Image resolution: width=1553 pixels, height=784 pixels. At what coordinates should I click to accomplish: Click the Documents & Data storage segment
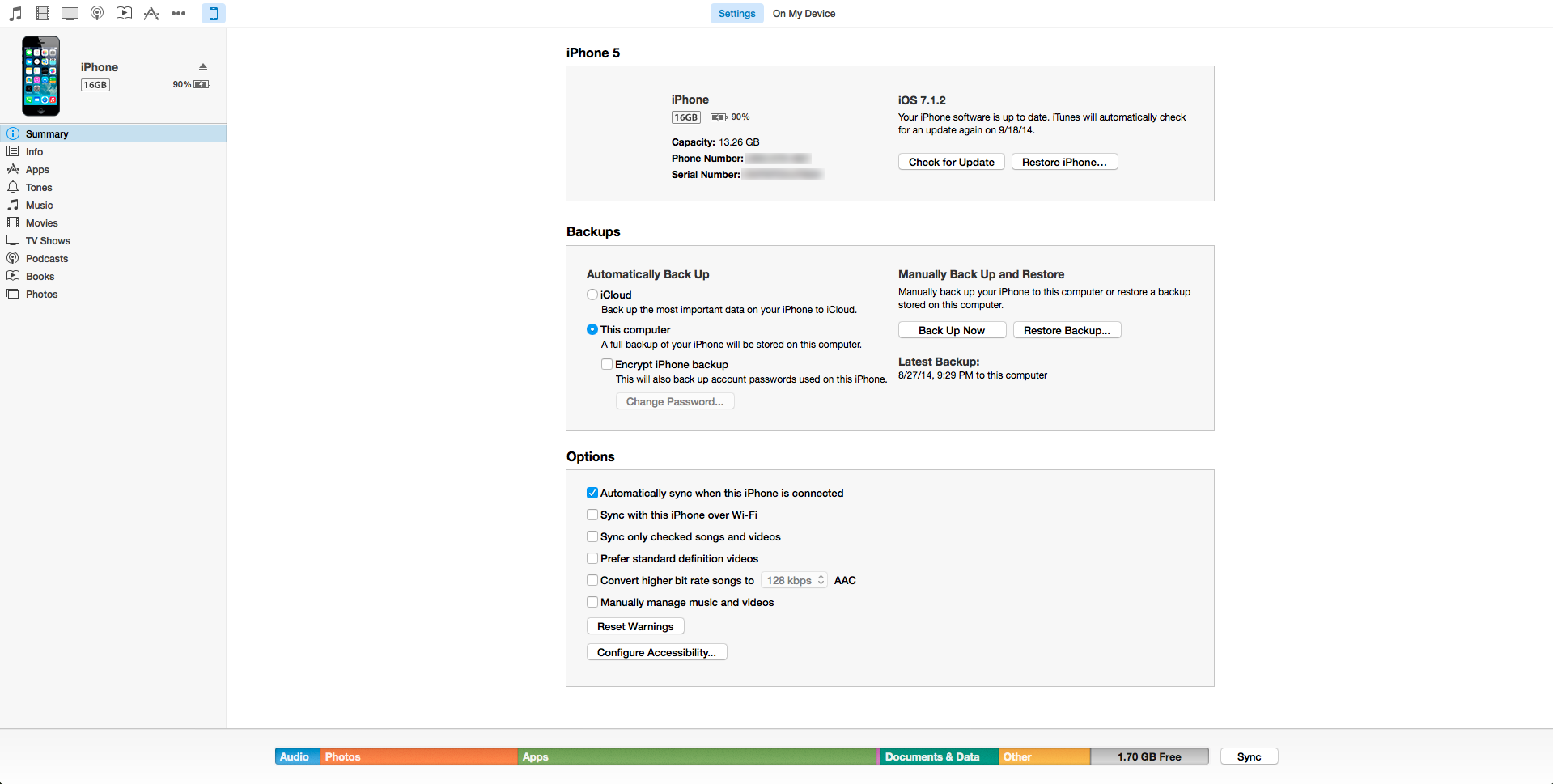939,756
